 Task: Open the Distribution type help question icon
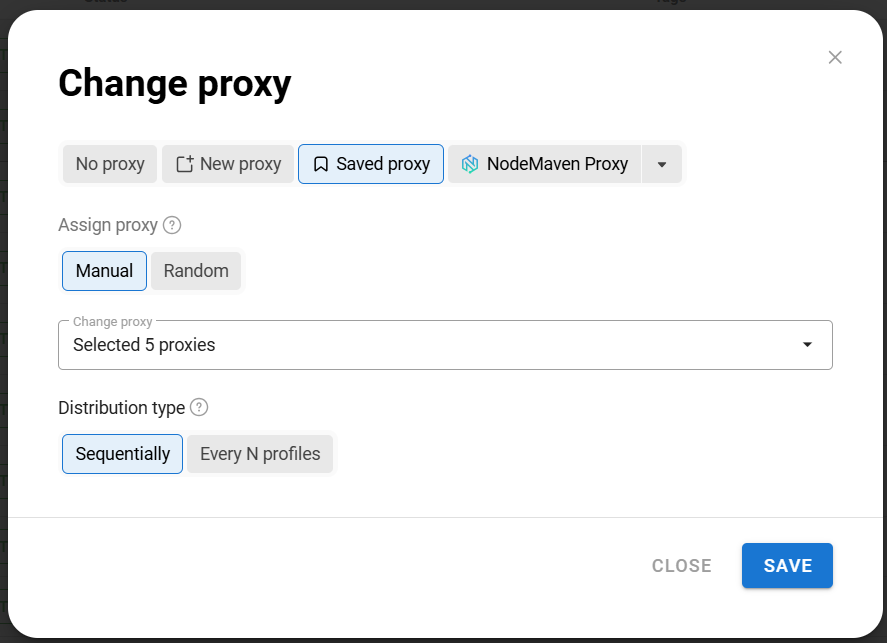tap(199, 407)
